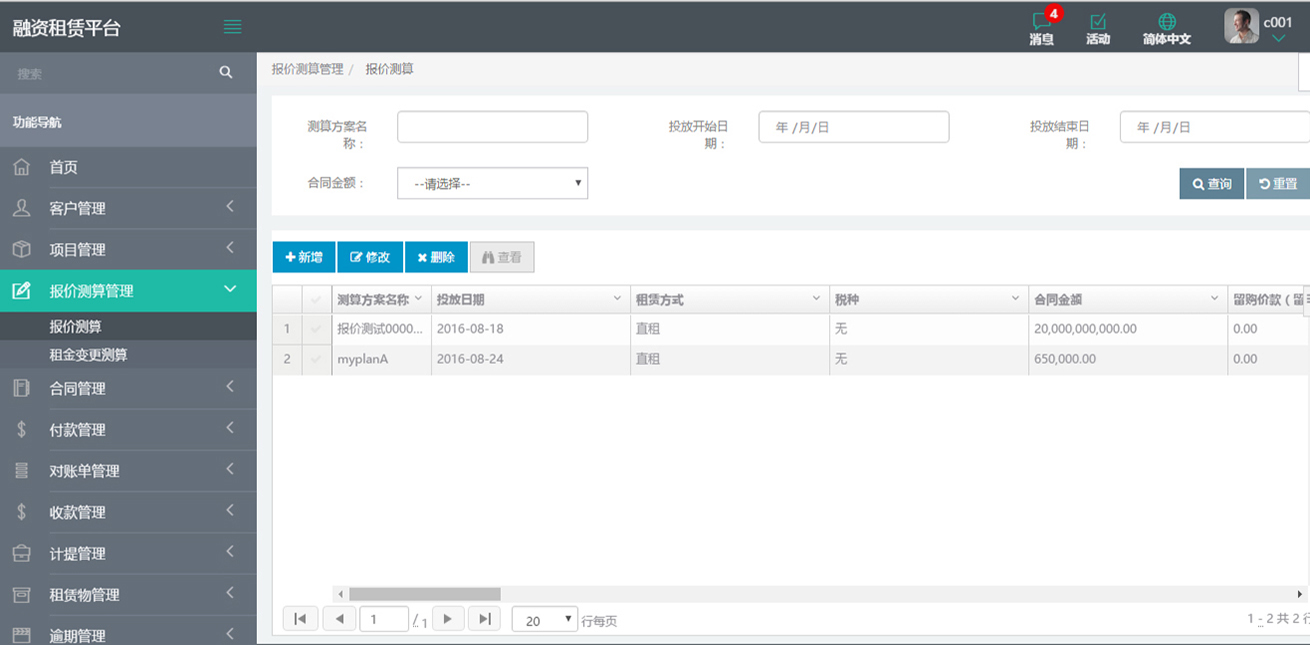This screenshot has height=645, width=1310.
Task: Open 租赁方式 column menu arrow
Action: (x=816, y=299)
